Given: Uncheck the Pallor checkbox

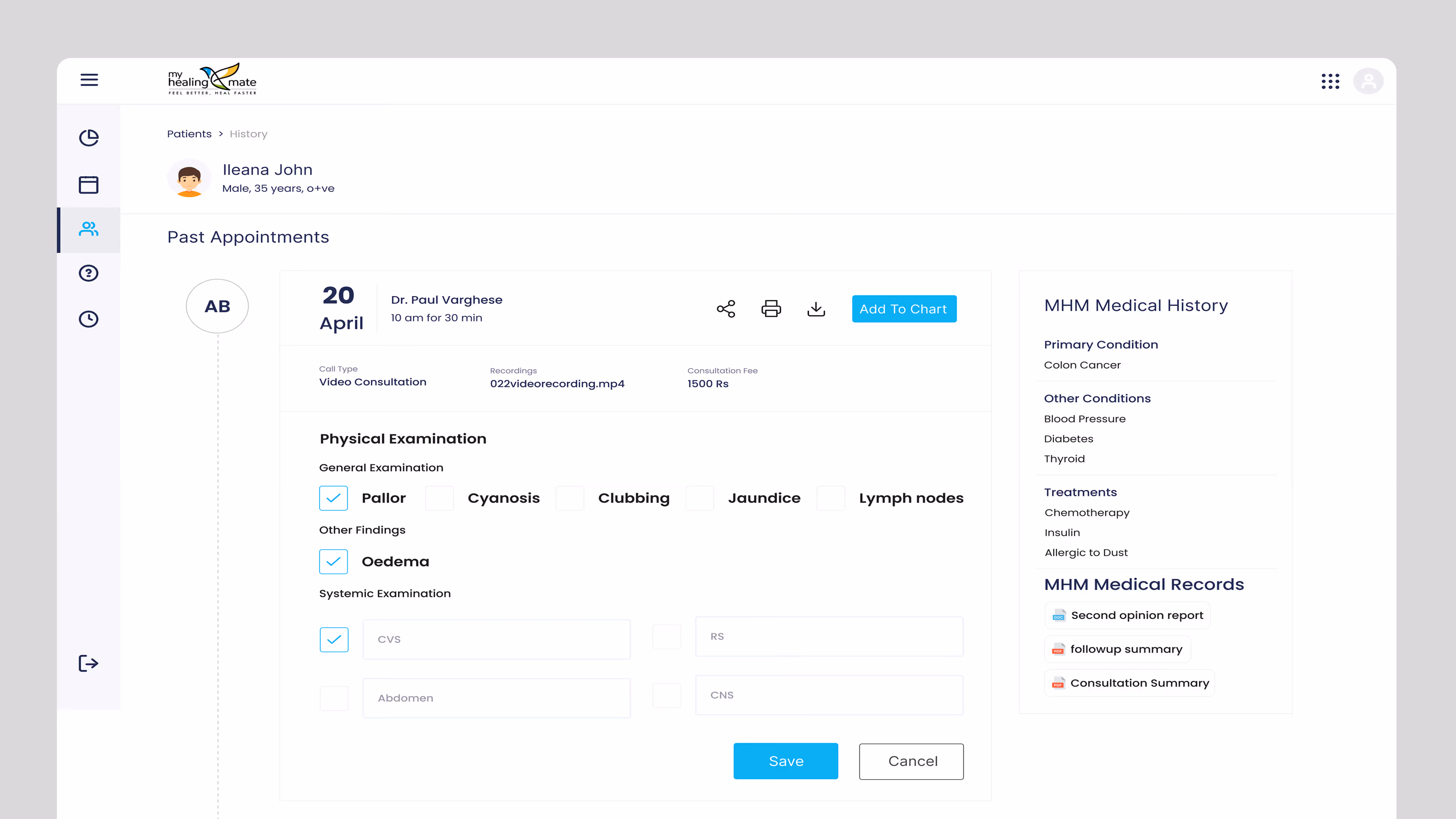Looking at the screenshot, I should [334, 498].
